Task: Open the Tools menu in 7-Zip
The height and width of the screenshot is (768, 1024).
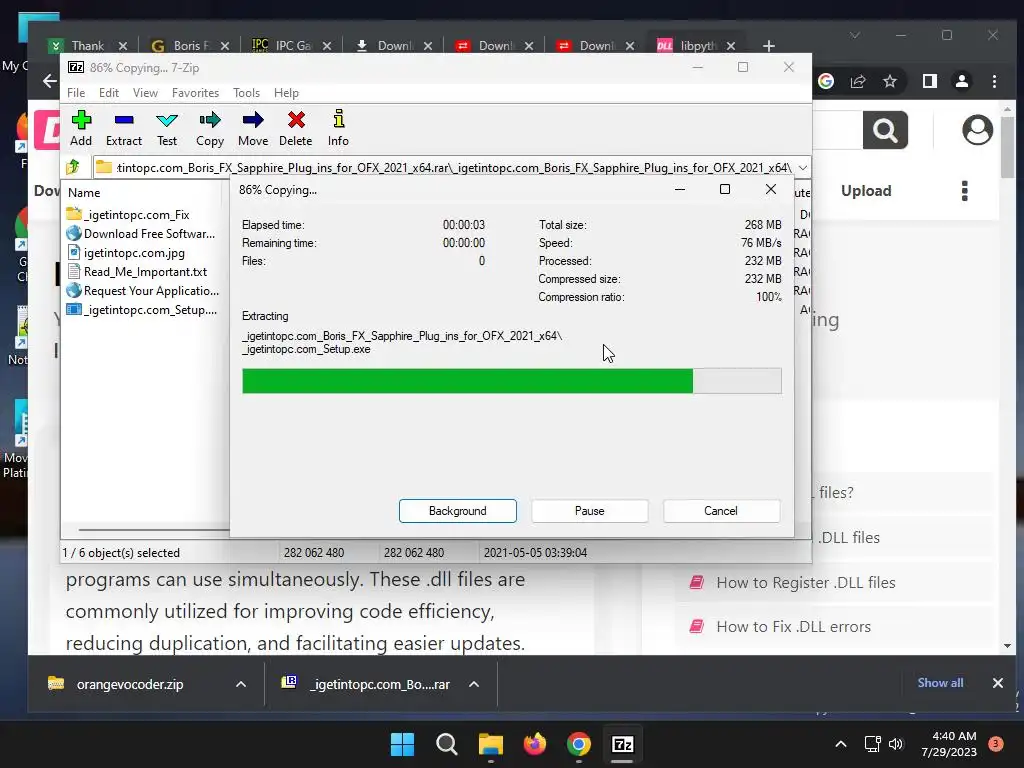Action: pos(246,93)
